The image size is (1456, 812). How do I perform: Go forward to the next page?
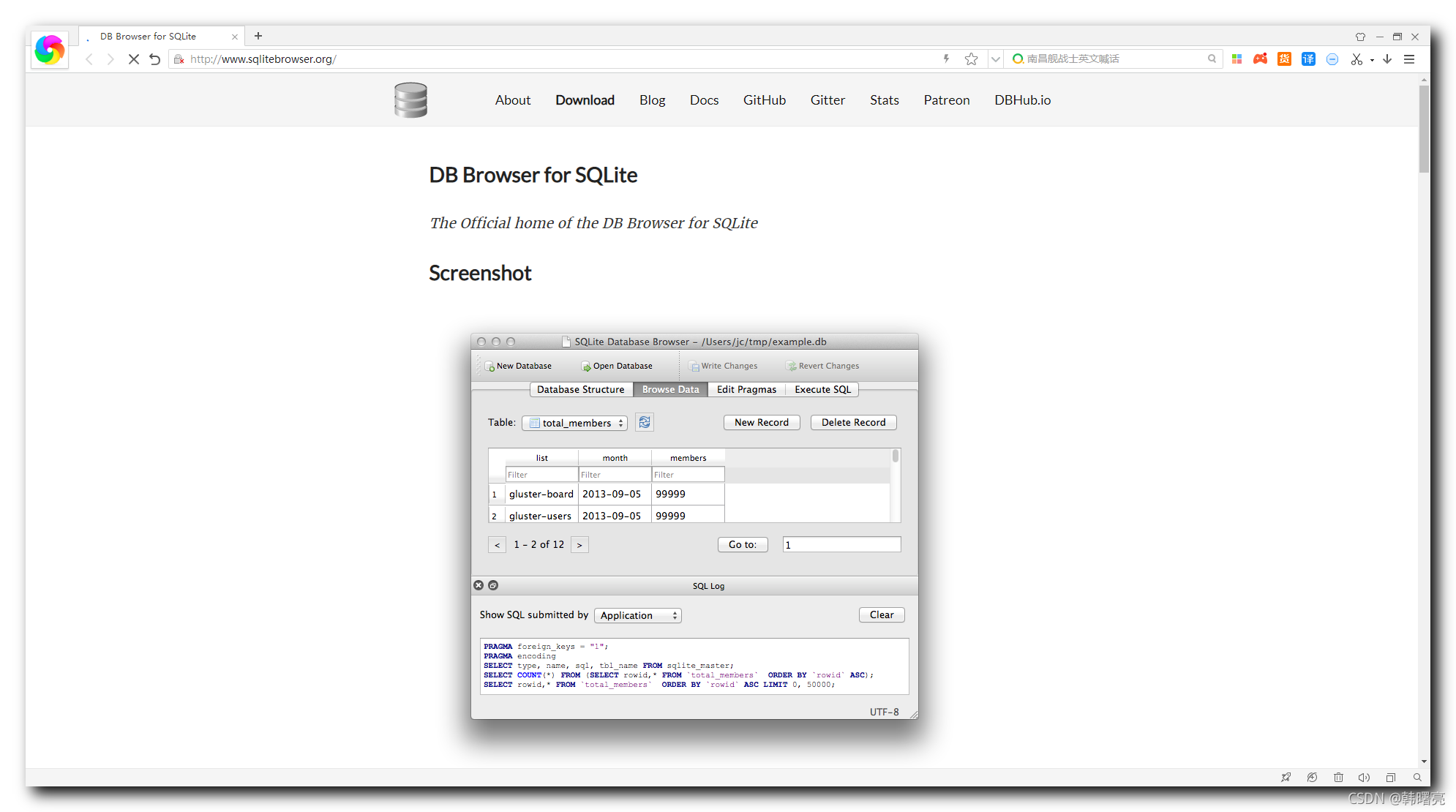tap(110, 59)
